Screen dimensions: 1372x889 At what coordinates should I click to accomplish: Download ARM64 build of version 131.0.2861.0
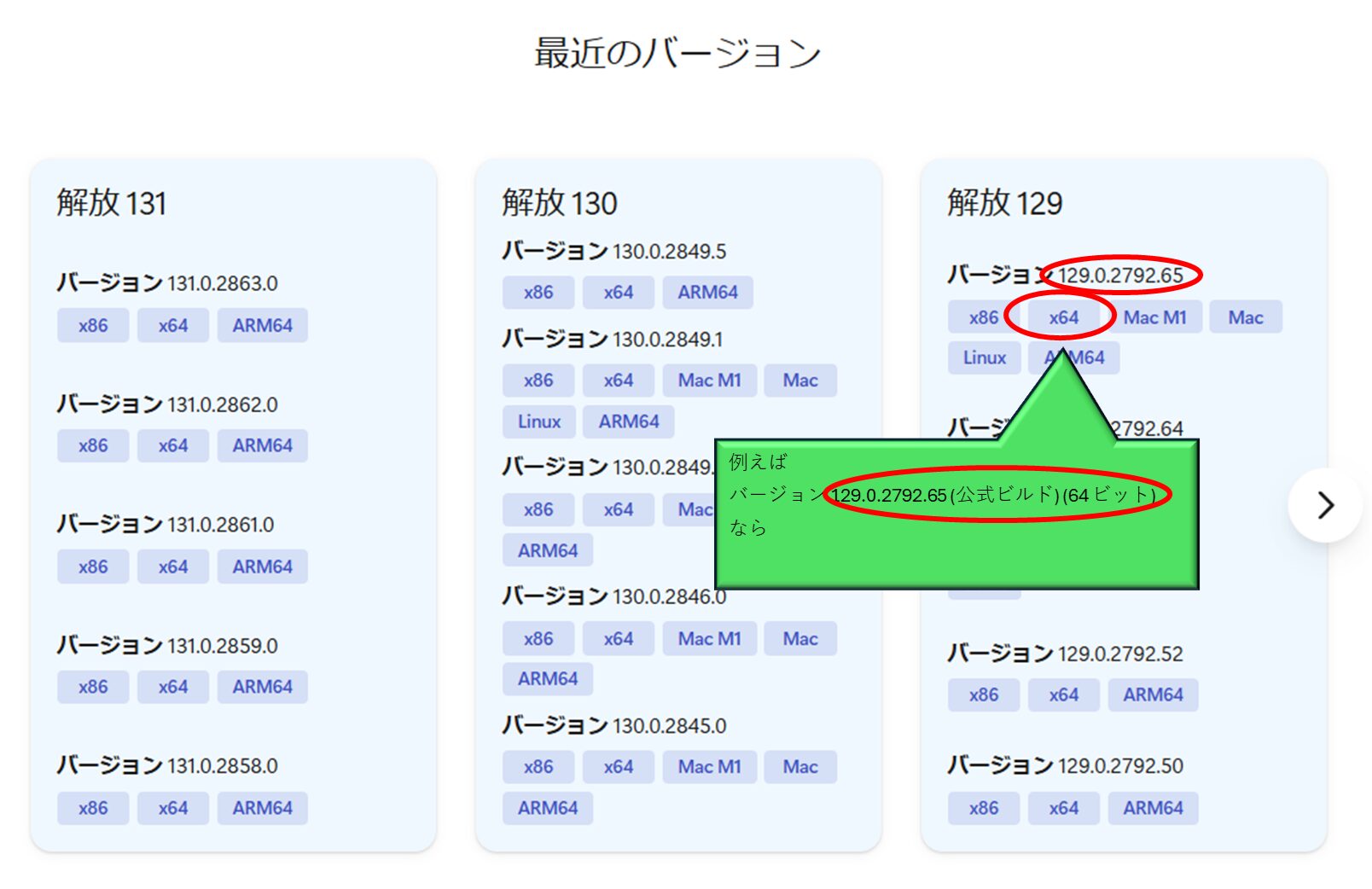(262, 566)
